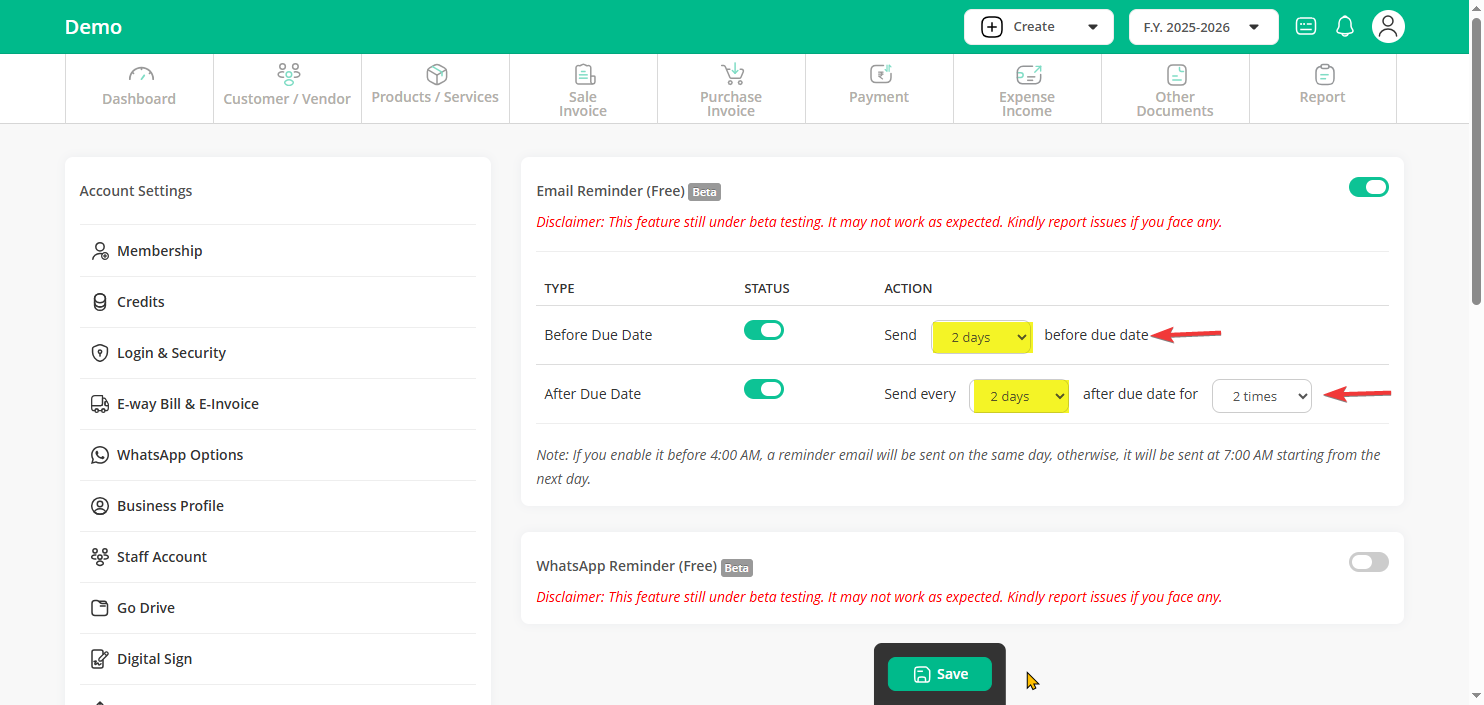Disable the Email Reminder main toggle
This screenshot has height=705, width=1484.
1368,187
